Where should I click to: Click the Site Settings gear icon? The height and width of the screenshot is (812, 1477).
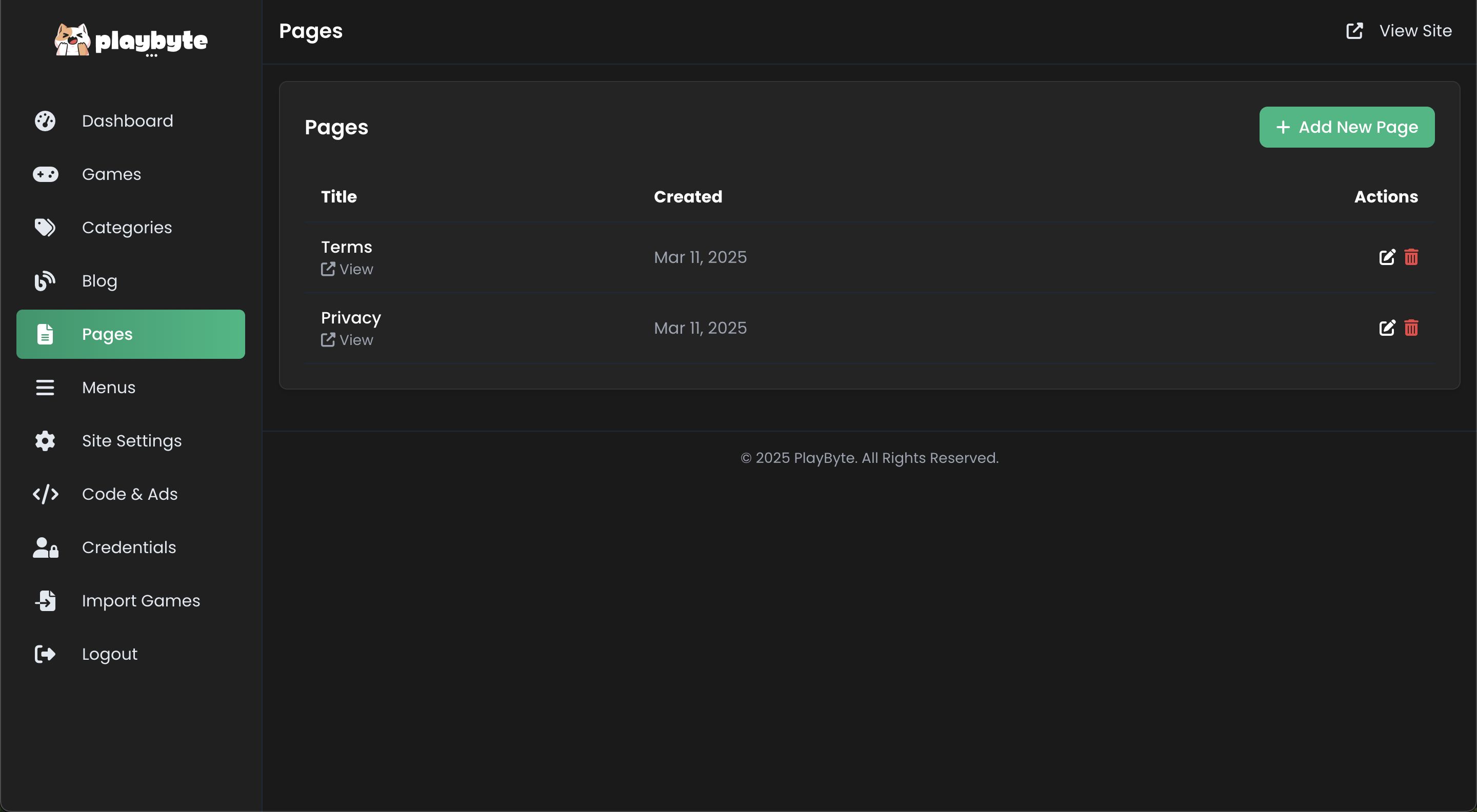(45, 441)
